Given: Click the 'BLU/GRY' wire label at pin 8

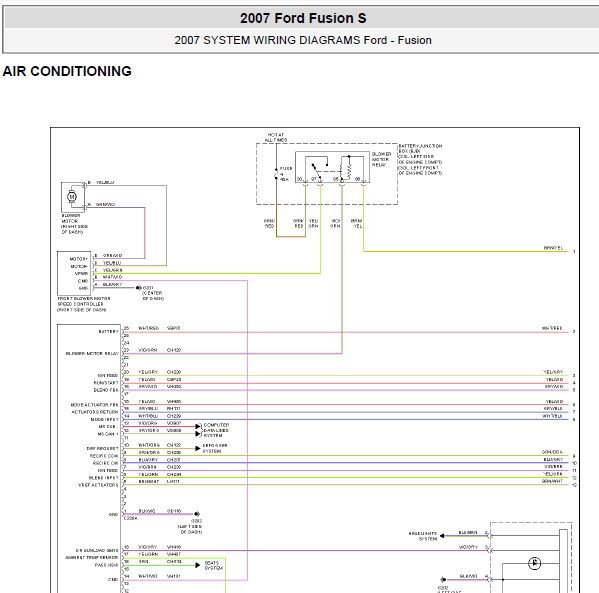Looking at the screenshot, I should pyautogui.click(x=148, y=460).
